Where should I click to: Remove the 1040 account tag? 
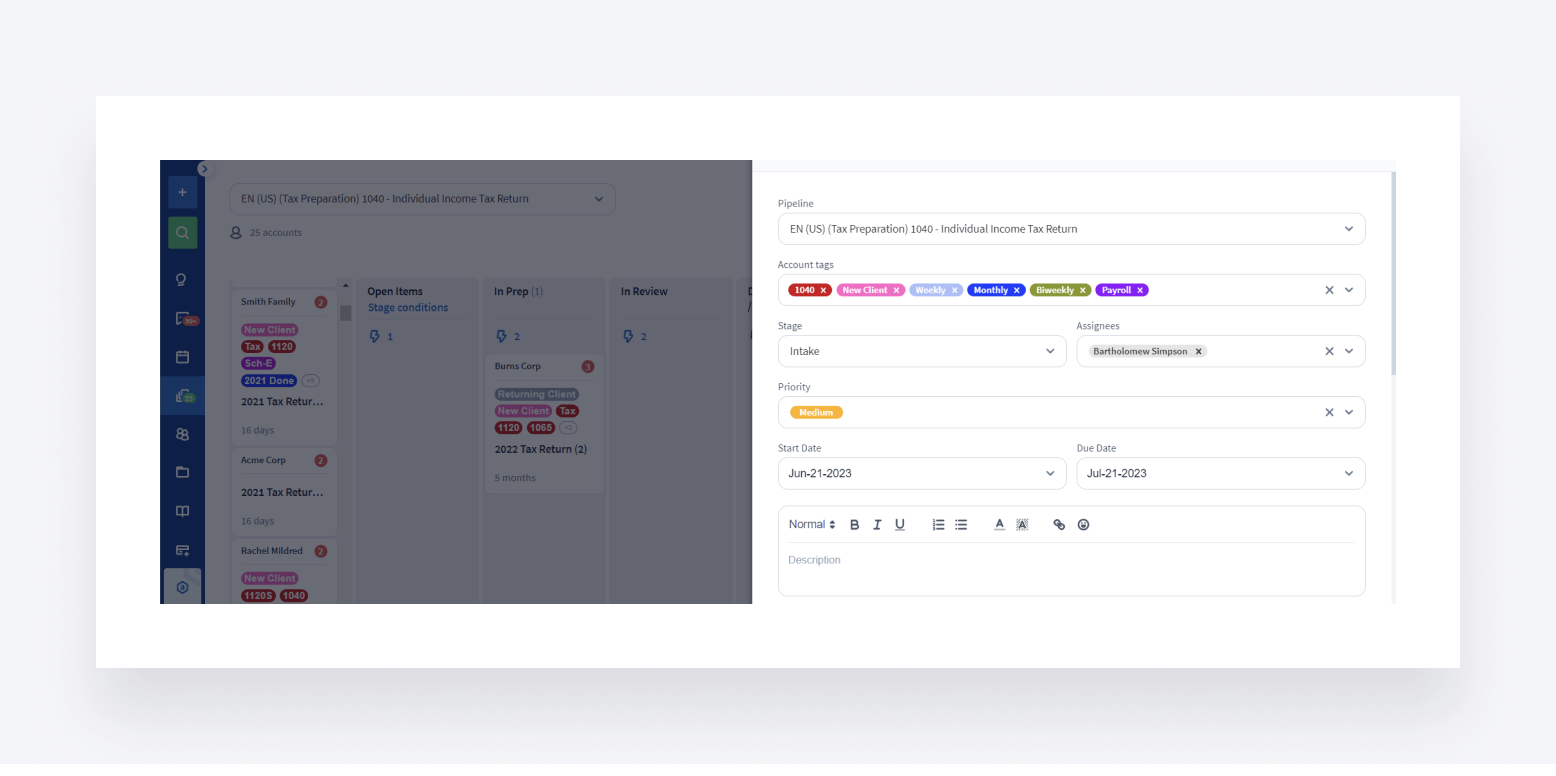tap(823, 290)
